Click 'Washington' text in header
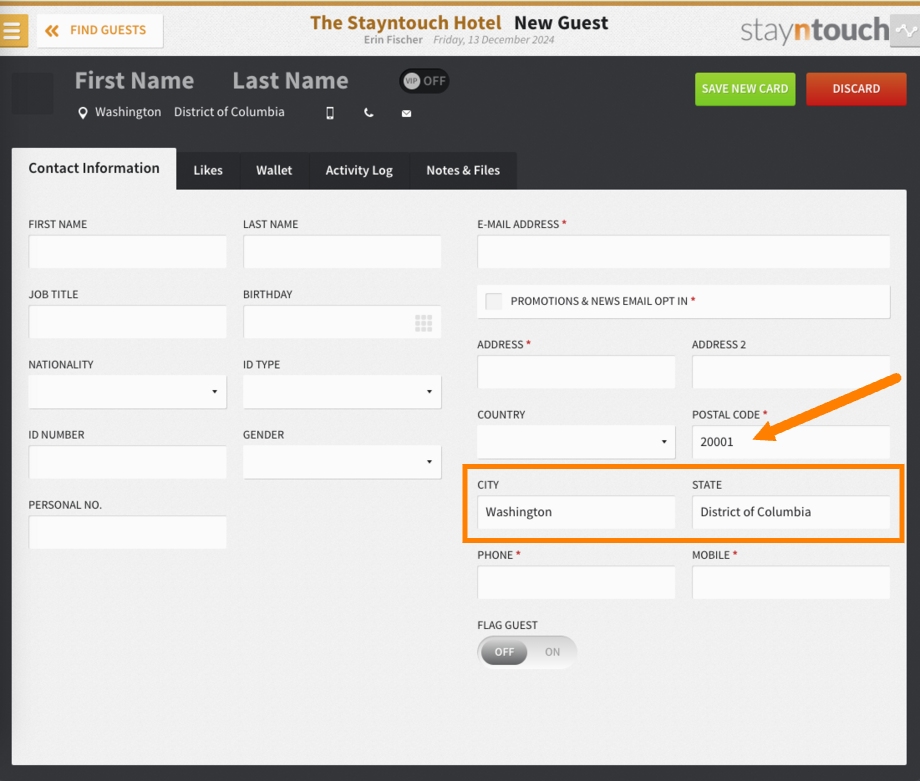 tap(128, 112)
